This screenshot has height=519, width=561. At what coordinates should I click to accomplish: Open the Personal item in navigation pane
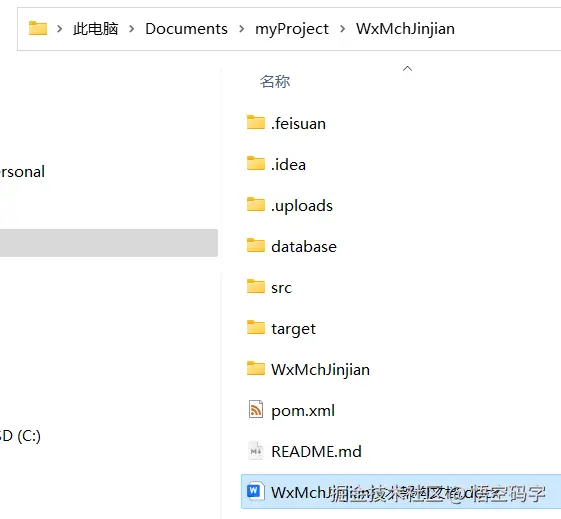coord(22,172)
